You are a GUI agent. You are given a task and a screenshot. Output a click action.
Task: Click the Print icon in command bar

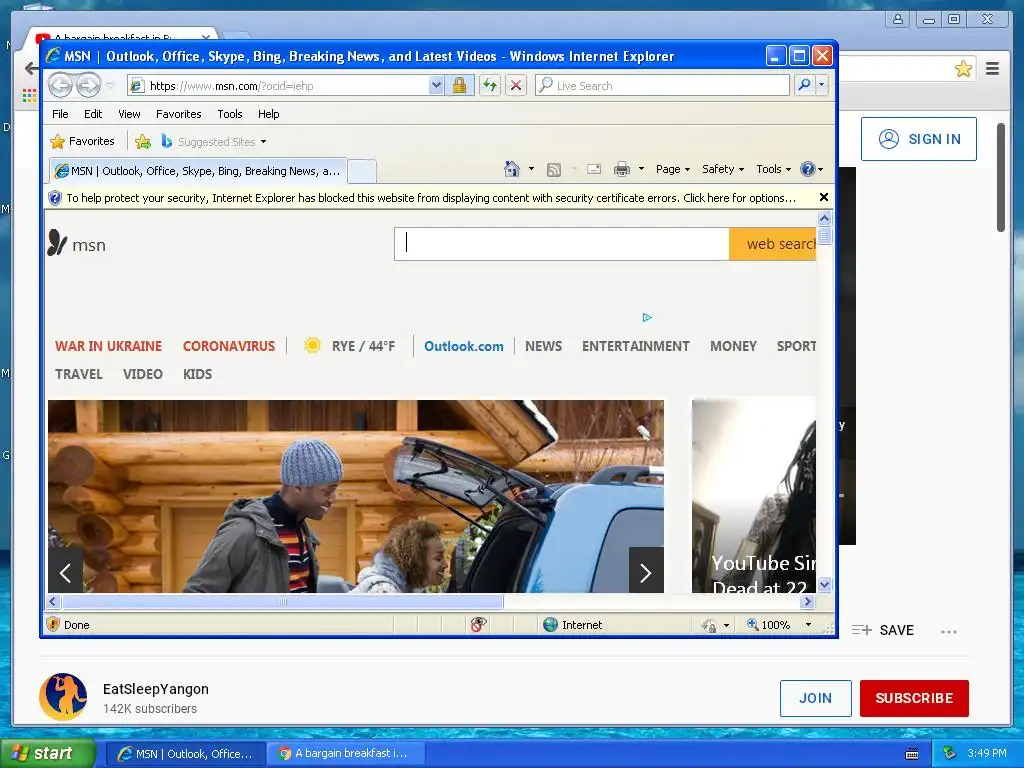coord(622,169)
